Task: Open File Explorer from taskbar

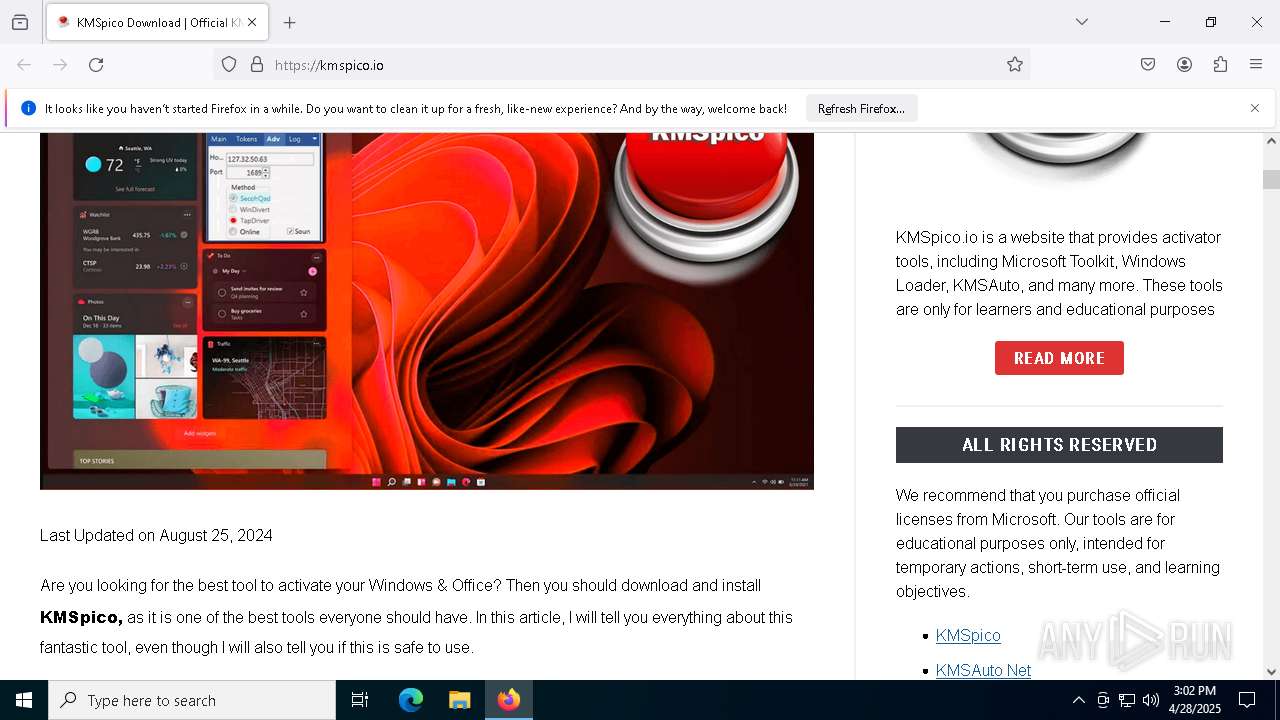Action: (459, 700)
